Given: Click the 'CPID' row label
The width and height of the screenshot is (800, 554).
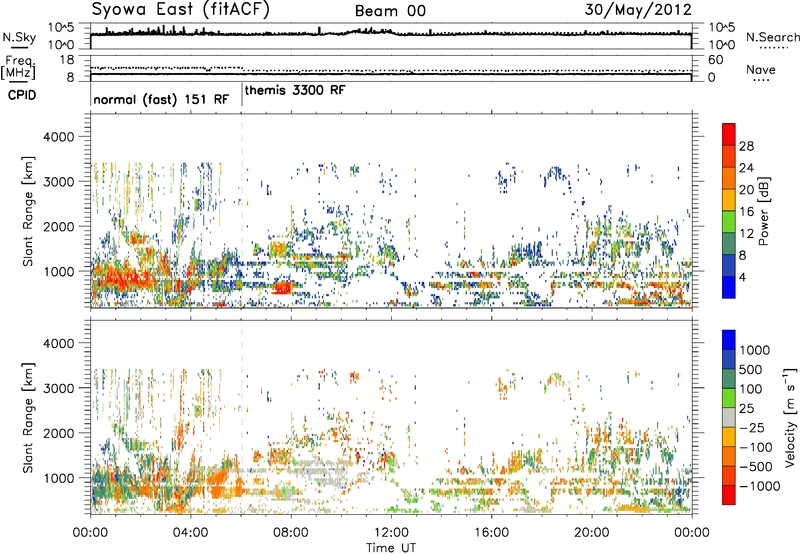Looking at the screenshot, I should [22, 95].
